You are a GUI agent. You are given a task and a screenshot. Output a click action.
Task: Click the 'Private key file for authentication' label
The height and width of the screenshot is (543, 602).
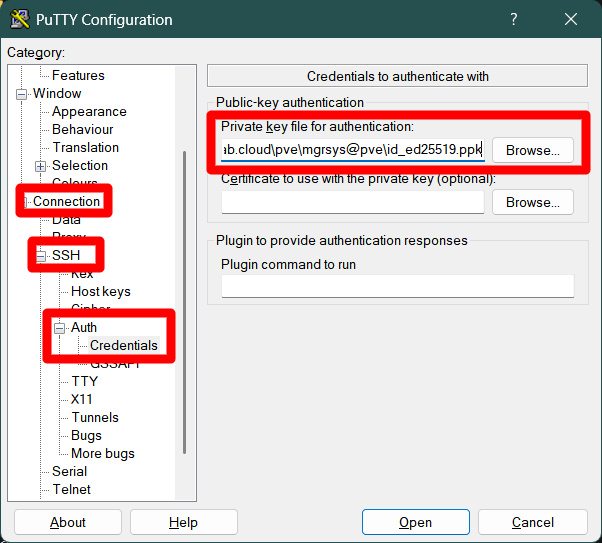[x=318, y=126]
